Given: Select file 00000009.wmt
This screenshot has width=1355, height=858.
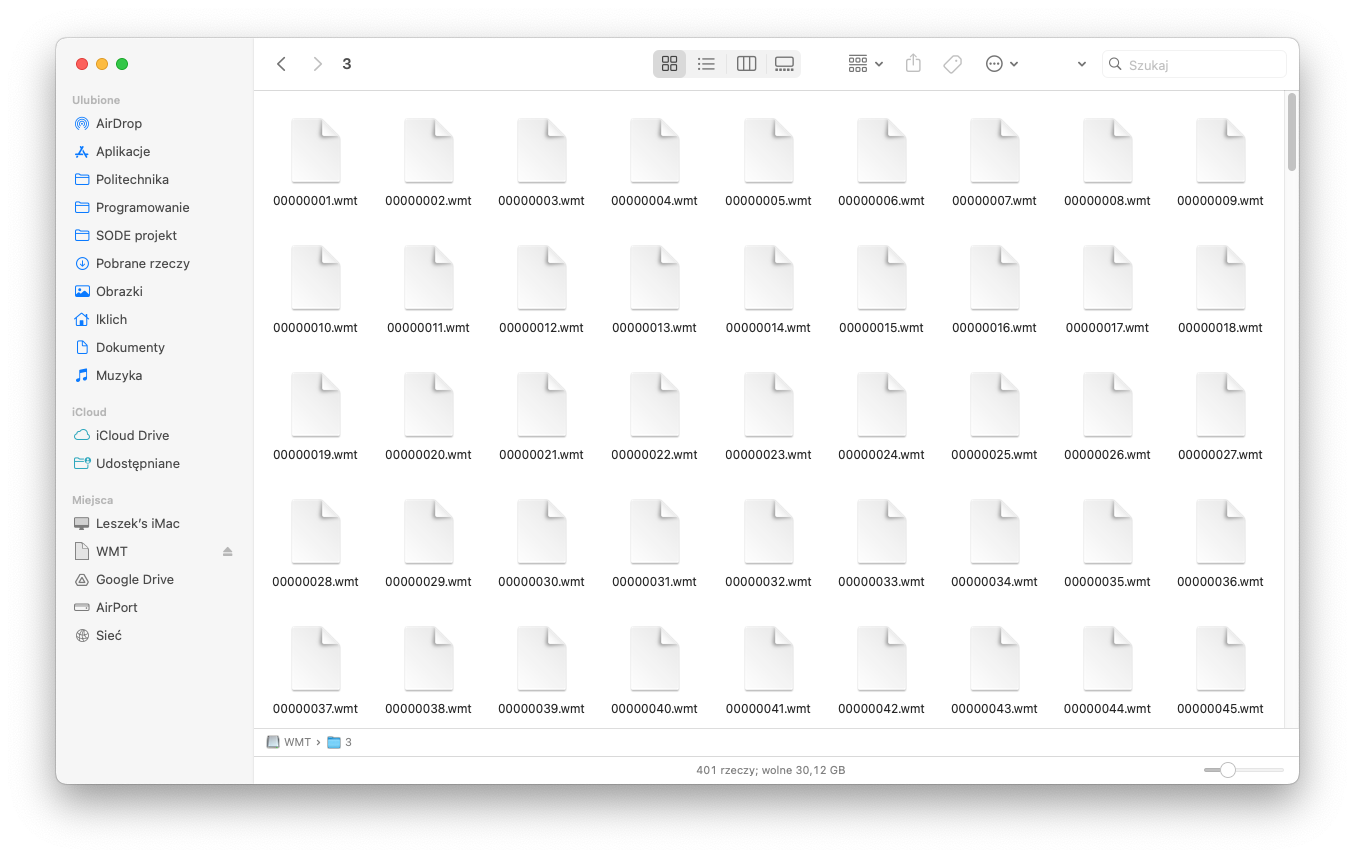Looking at the screenshot, I should pos(1220,164).
